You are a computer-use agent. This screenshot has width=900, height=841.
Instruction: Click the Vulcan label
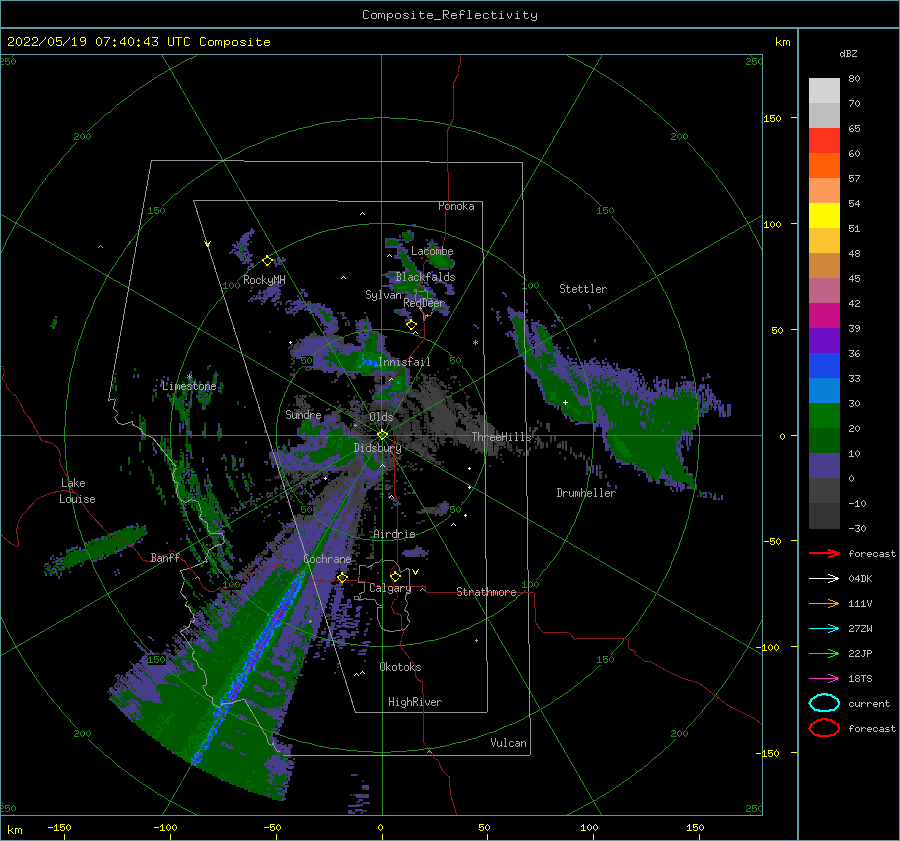508,743
